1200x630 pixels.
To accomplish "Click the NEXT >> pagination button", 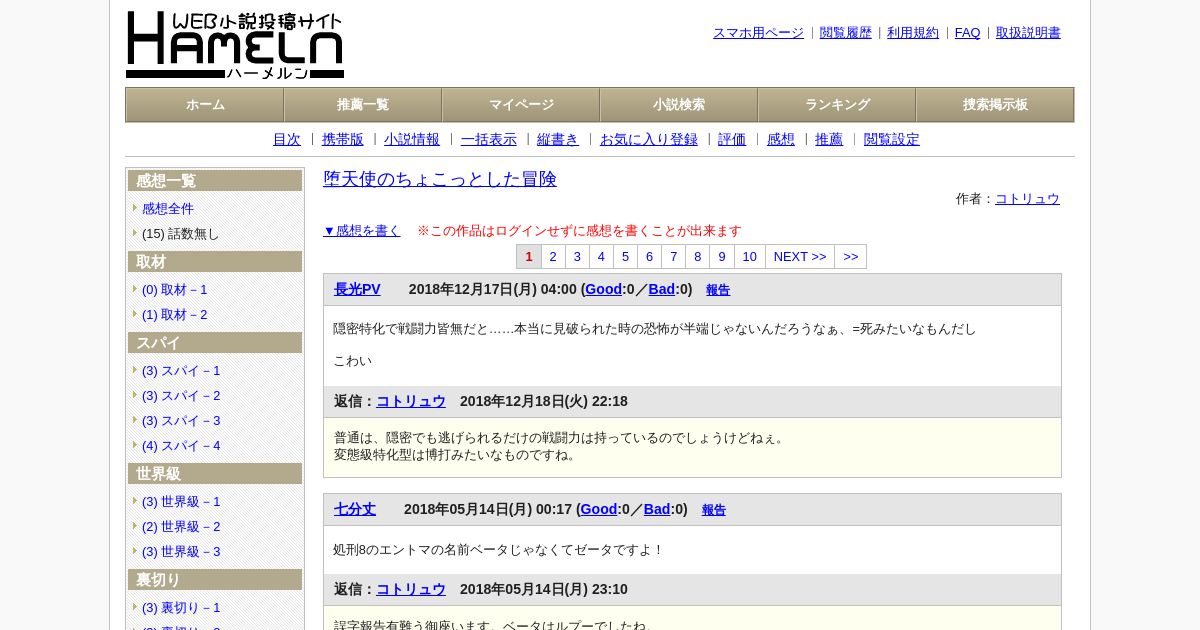I will (x=800, y=257).
